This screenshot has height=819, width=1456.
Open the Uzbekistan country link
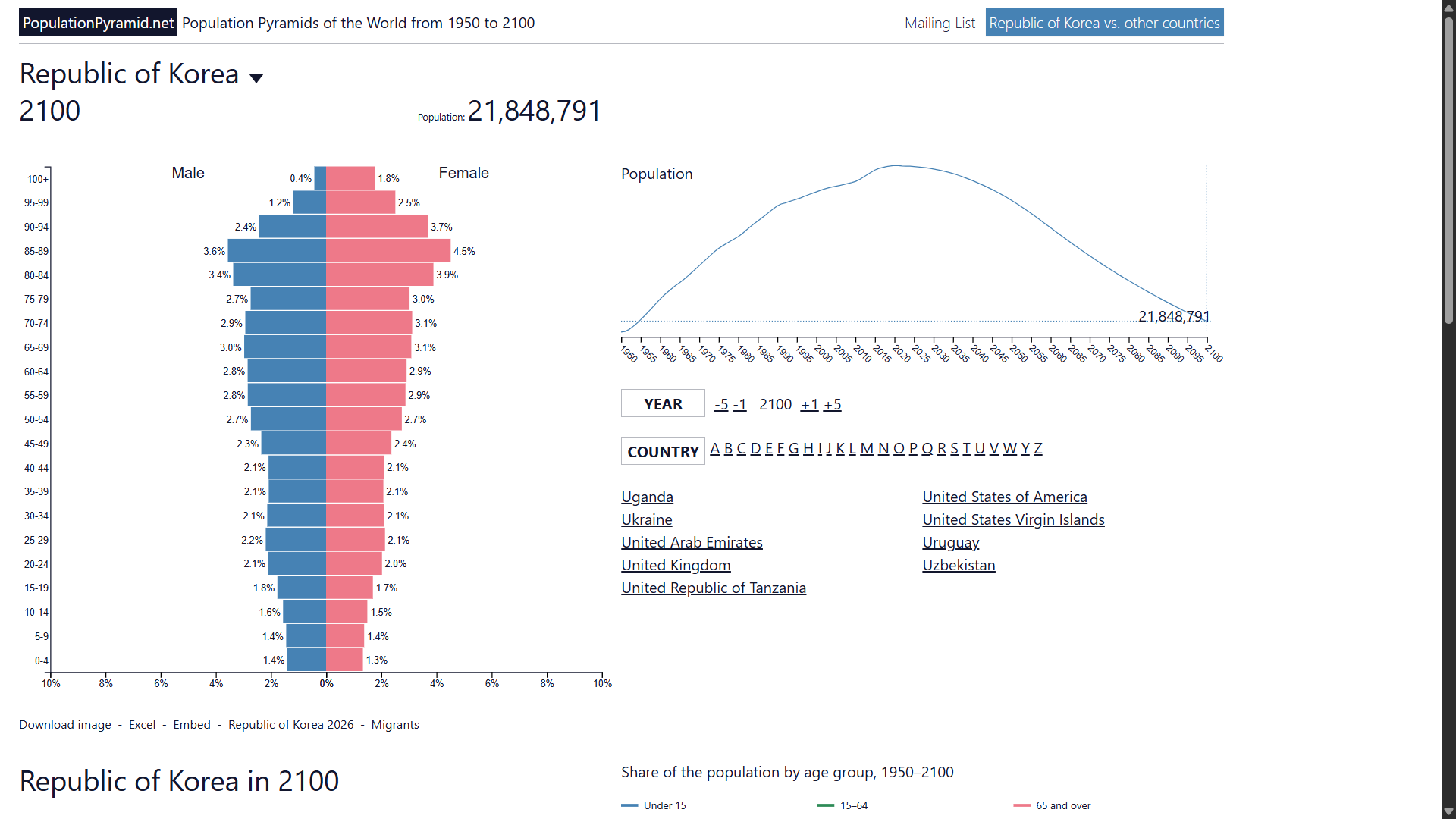[959, 565]
